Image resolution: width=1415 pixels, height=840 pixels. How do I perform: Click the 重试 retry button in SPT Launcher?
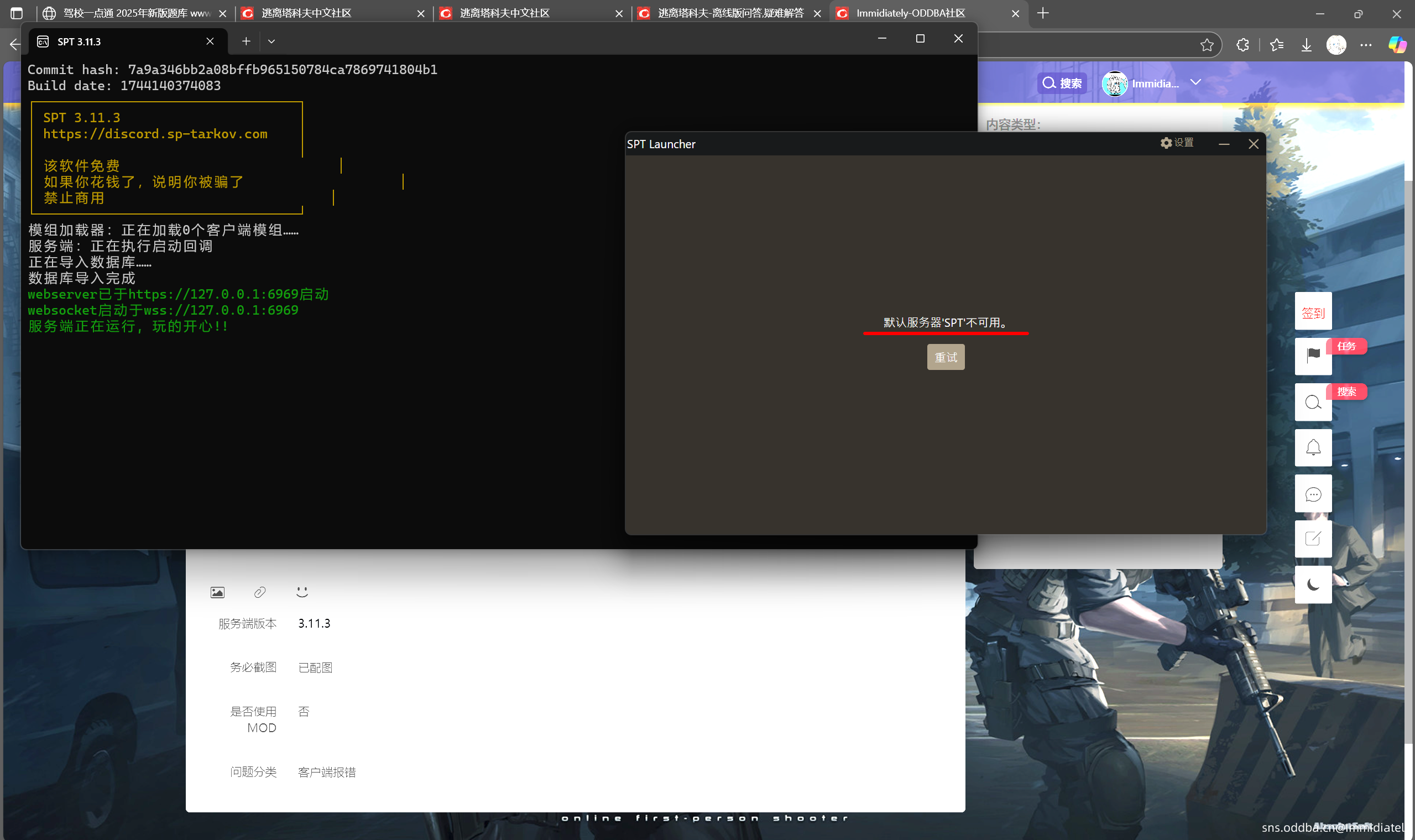click(945, 357)
